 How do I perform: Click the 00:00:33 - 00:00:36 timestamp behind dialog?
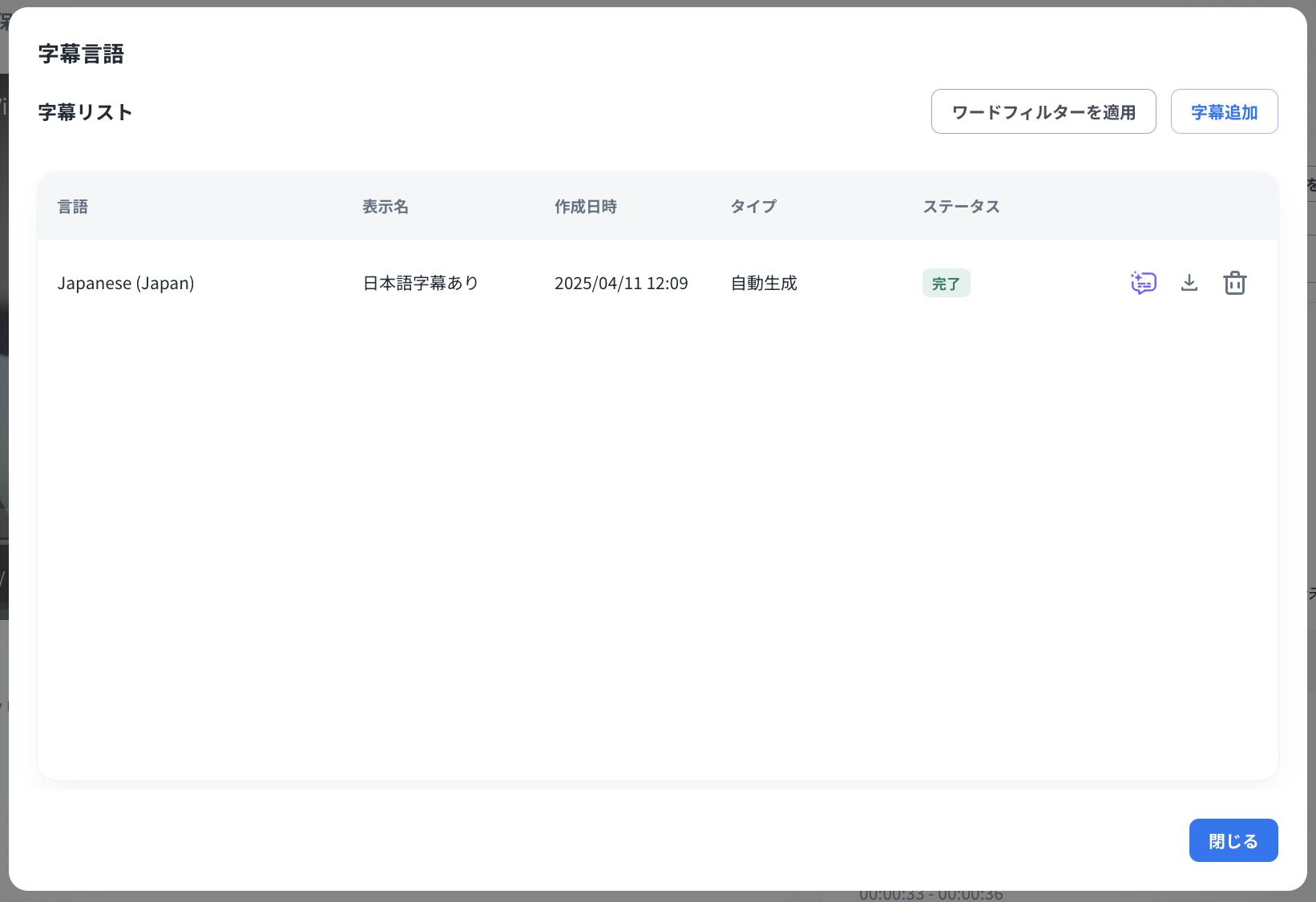(x=930, y=896)
